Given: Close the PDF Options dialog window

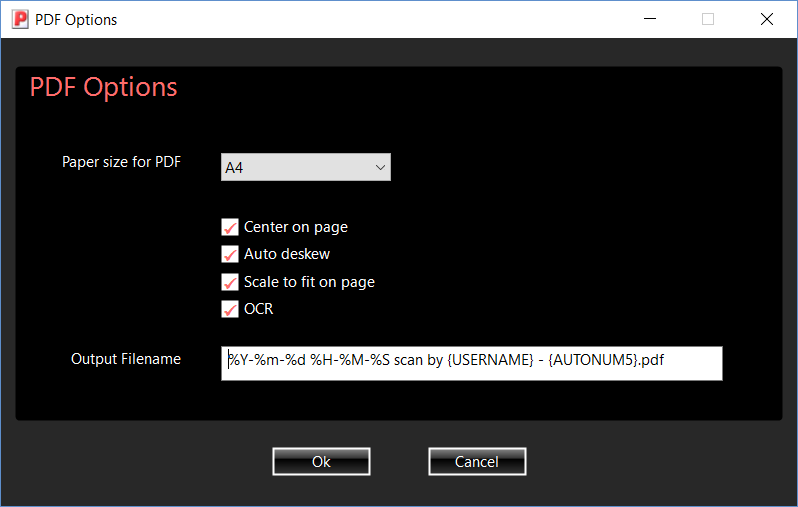Looking at the screenshot, I should 766,19.
